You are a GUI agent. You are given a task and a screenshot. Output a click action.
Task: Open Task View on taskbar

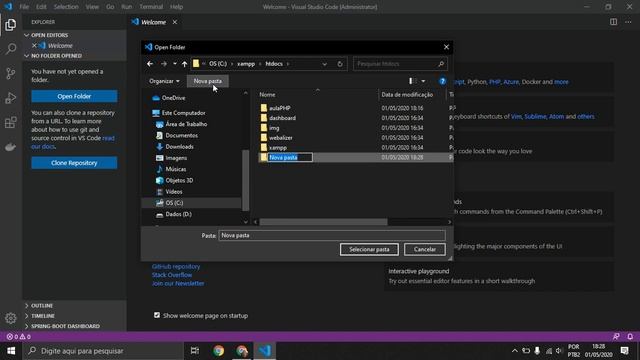coord(195,351)
